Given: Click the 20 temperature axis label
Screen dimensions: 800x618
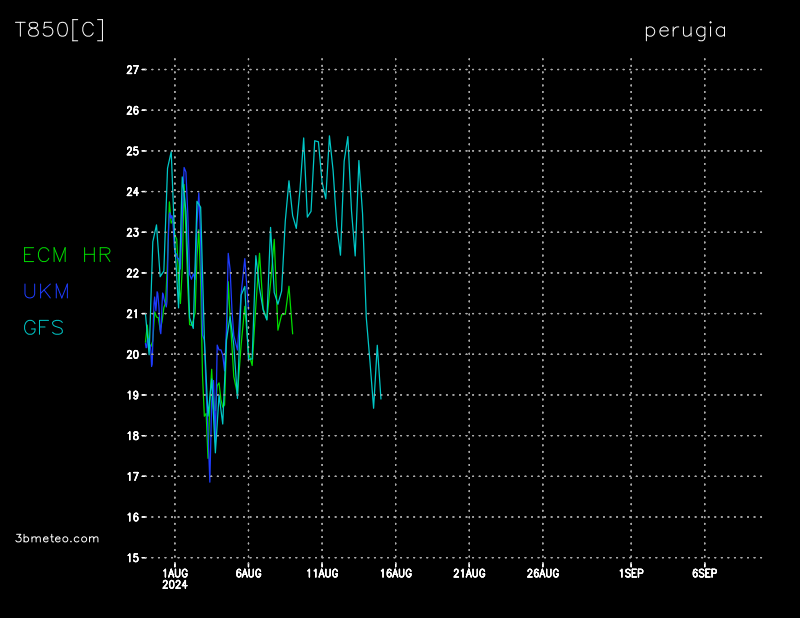Looking at the screenshot, I should click(132, 355).
